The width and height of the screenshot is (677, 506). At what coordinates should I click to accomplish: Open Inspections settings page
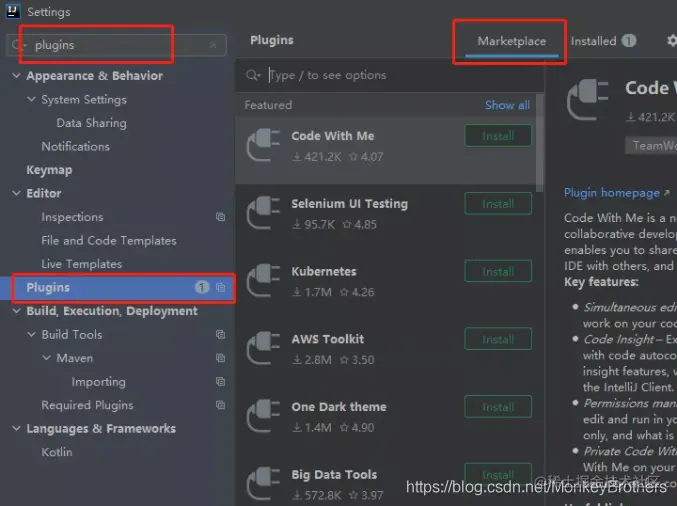tap(72, 217)
